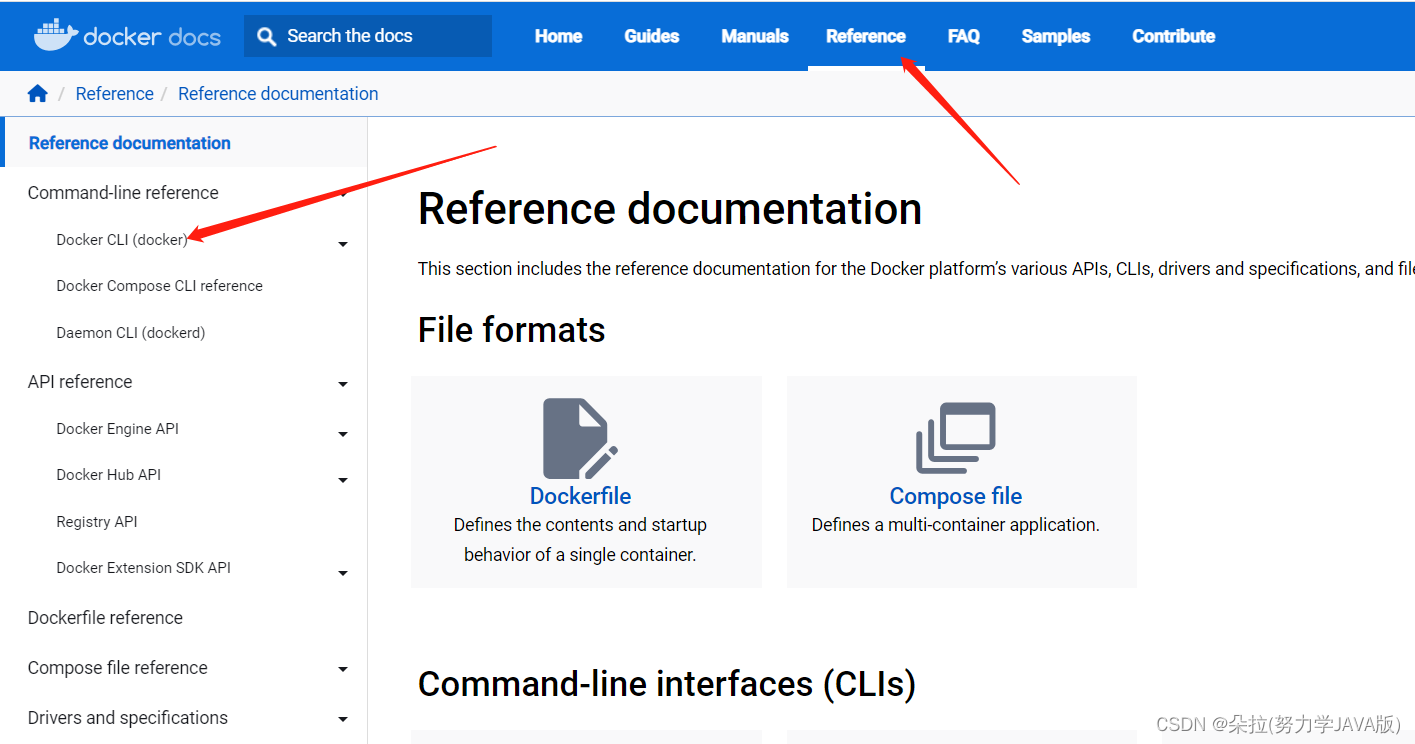Expand the Docker CLI (docker) arrow
This screenshot has width=1415, height=744.
pyautogui.click(x=343, y=244)
